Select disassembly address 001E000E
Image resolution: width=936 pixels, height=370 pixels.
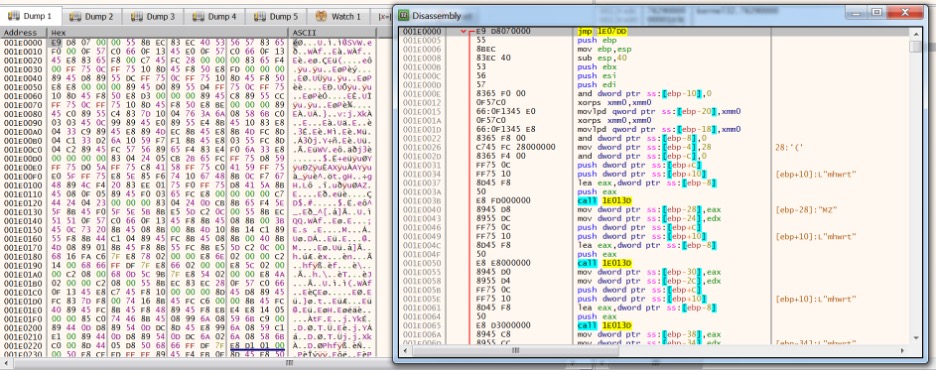point(422,94)
